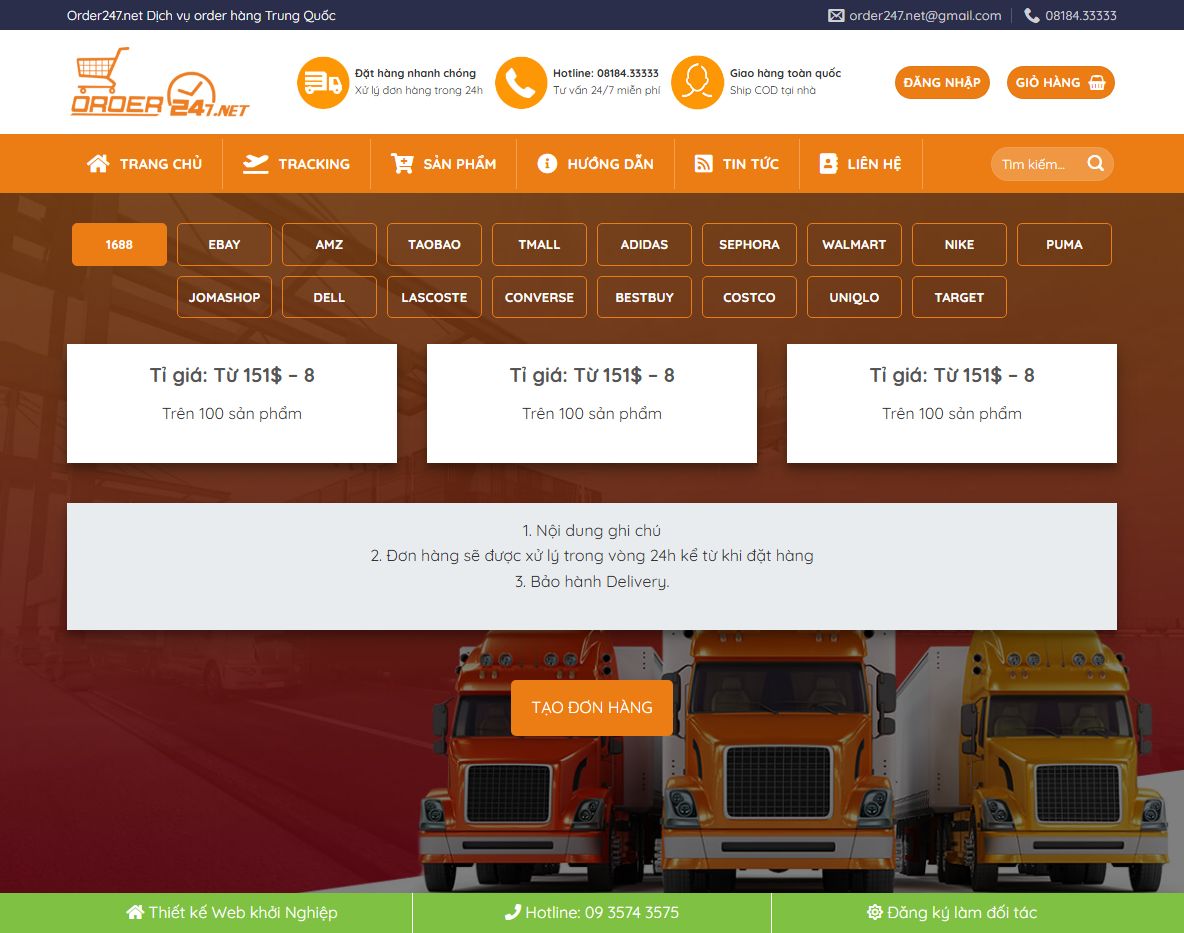The image size is (1184, 933).
Task: Click the phone icon in the footer hotline
Action: point(513,912)
